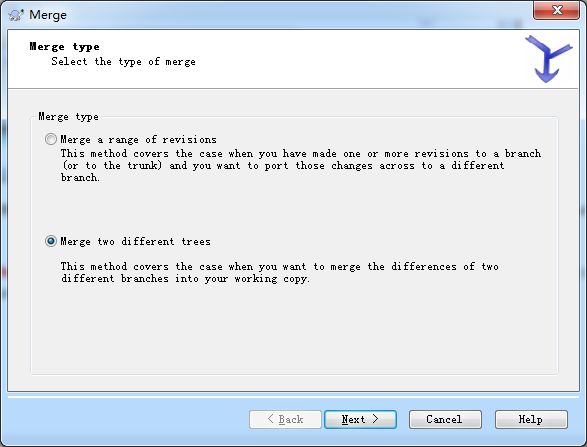Click the Next button

click(x=360, y=419)
